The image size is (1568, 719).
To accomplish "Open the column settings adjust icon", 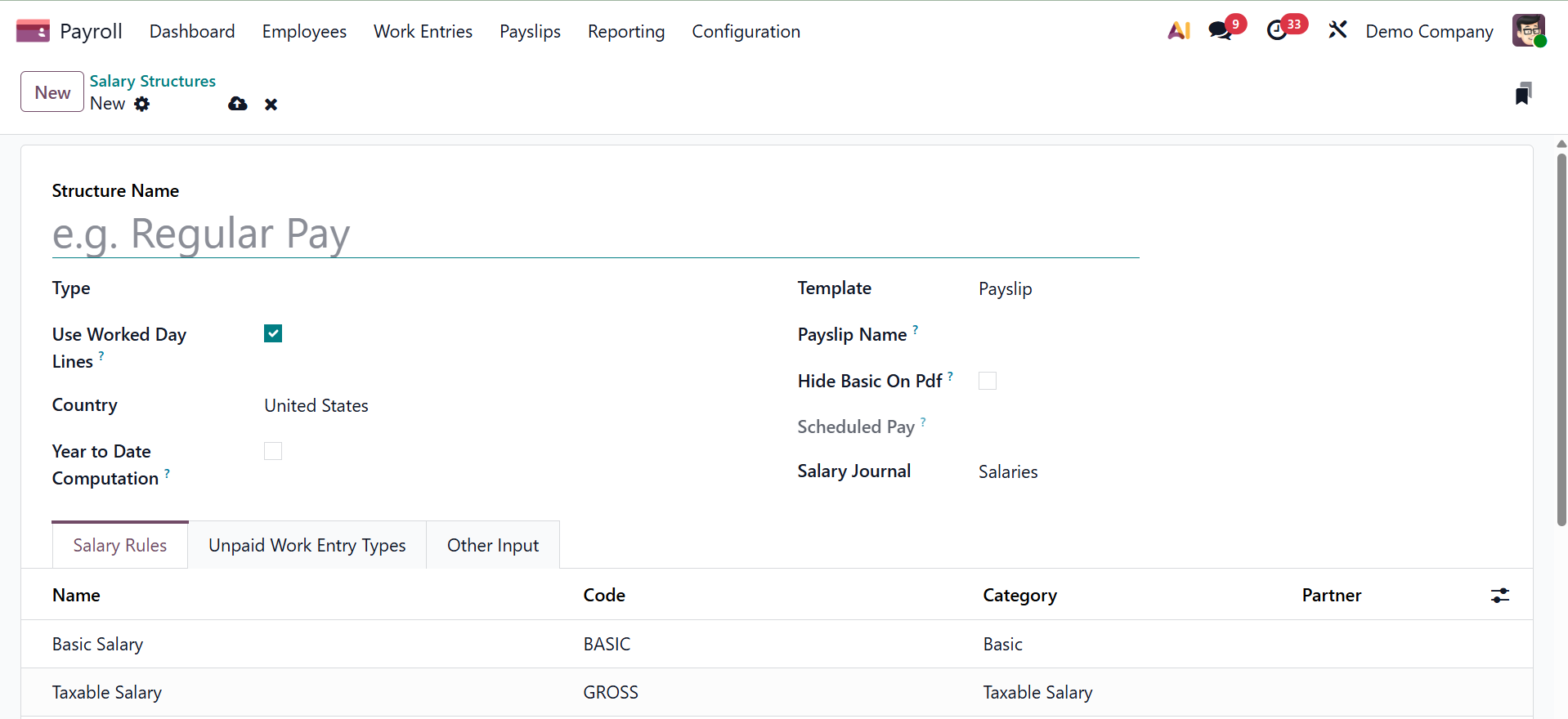I will point(1499,596).
